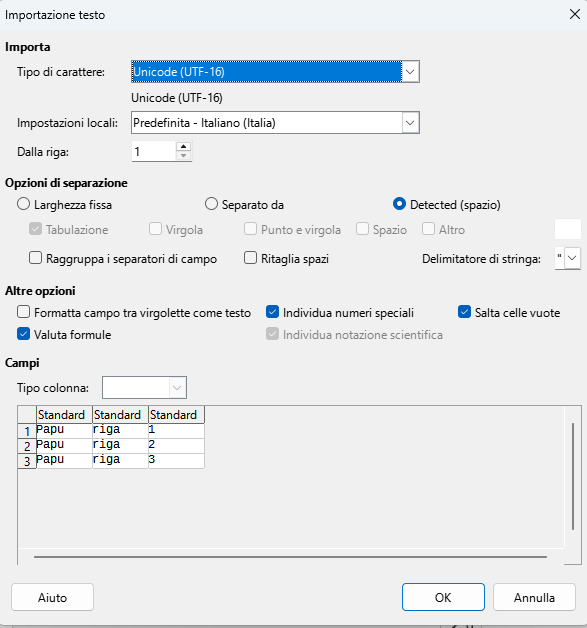Click the Papu cell in row 1
Image resolution: width=587 pixels, height=628 pixels.
pyautogui.click(x=64, y=431)
